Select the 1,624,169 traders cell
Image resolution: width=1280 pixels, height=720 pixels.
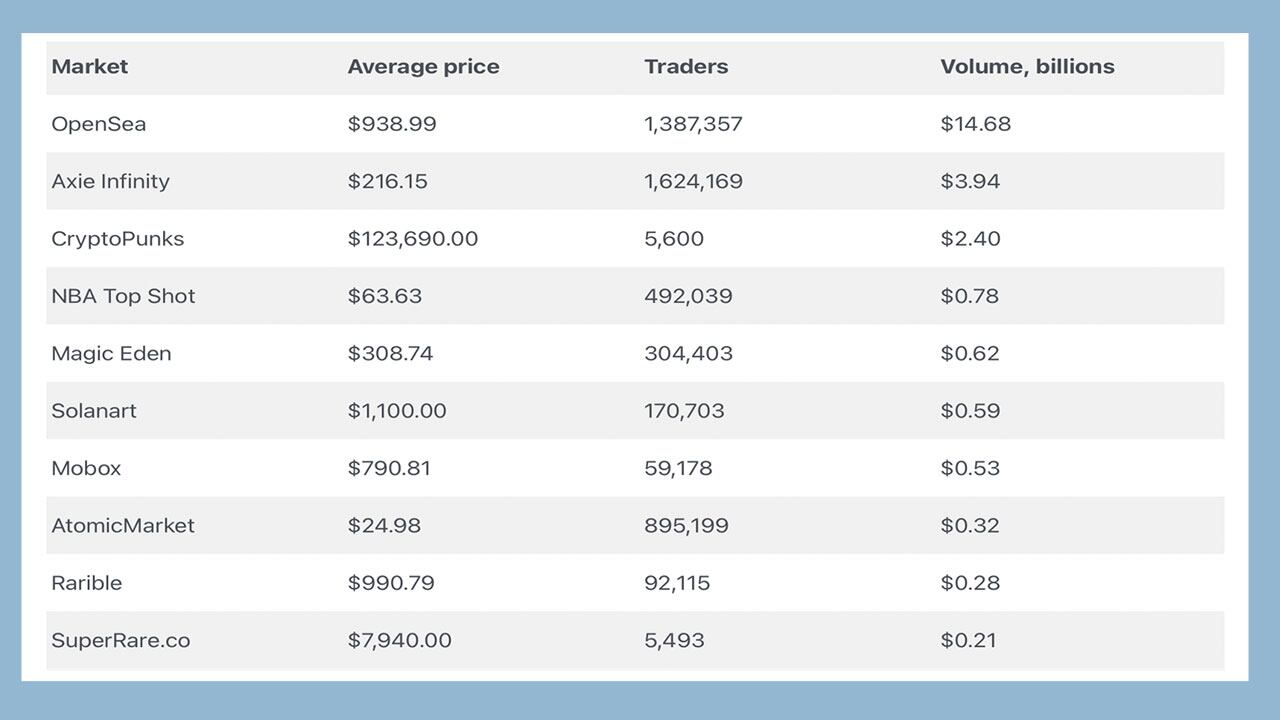(x=693, y=181)
